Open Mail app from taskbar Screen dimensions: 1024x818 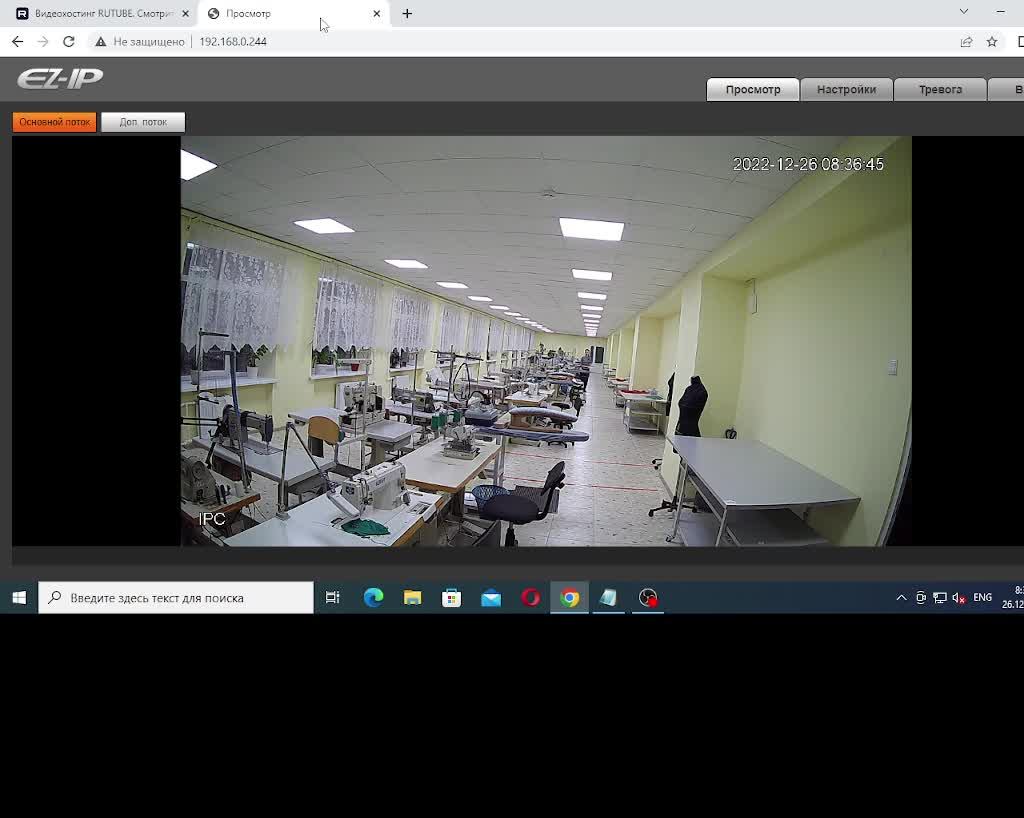(x=490, y=597)
